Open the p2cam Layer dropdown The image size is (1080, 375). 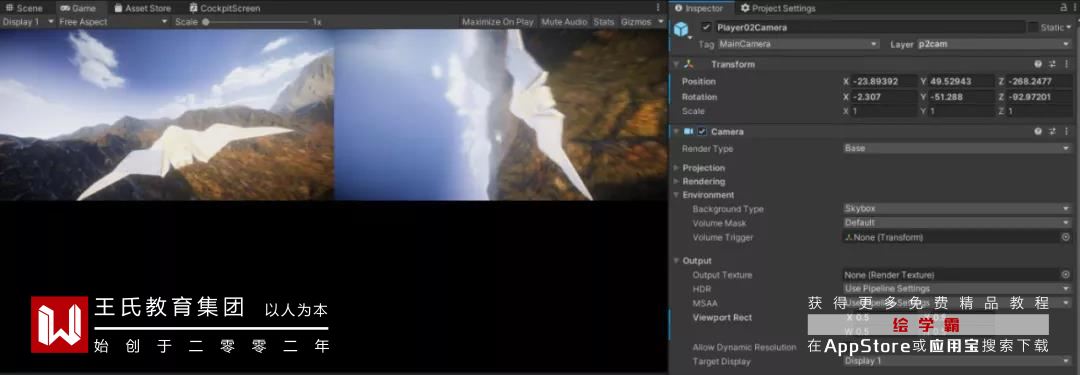click(995, 44)
